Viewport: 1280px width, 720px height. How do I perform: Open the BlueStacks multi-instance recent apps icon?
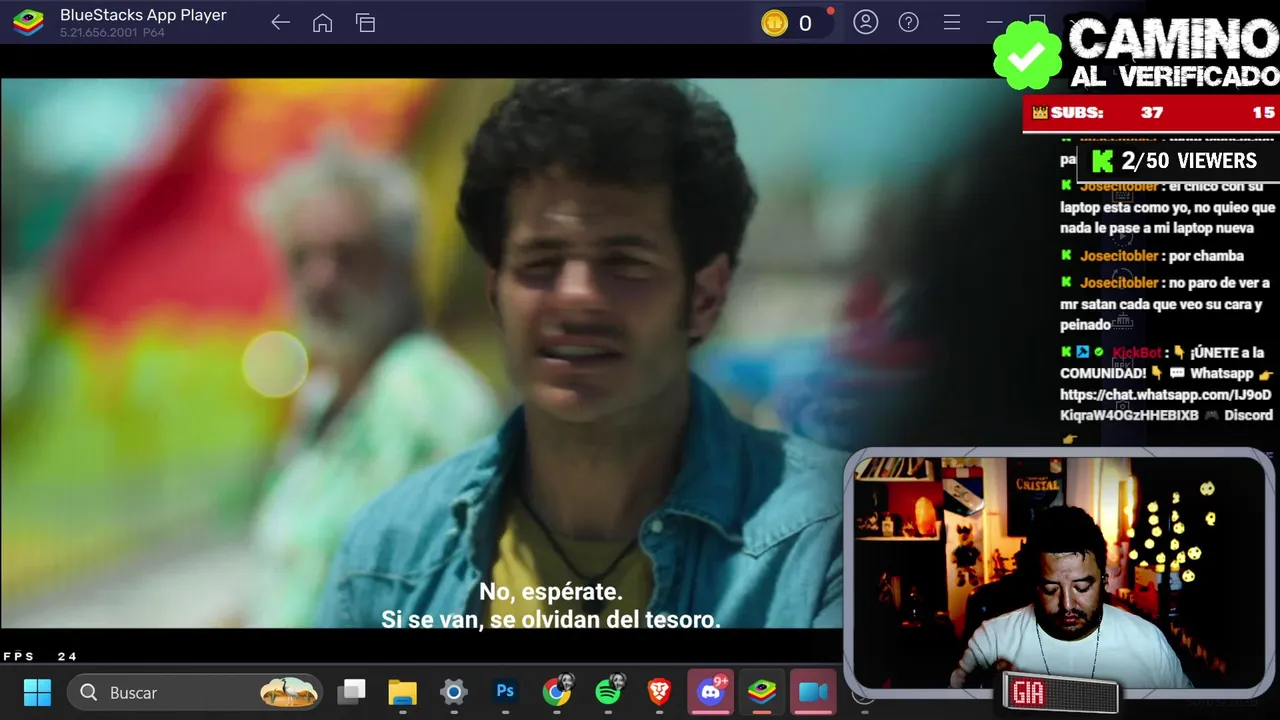click(365, 23)
